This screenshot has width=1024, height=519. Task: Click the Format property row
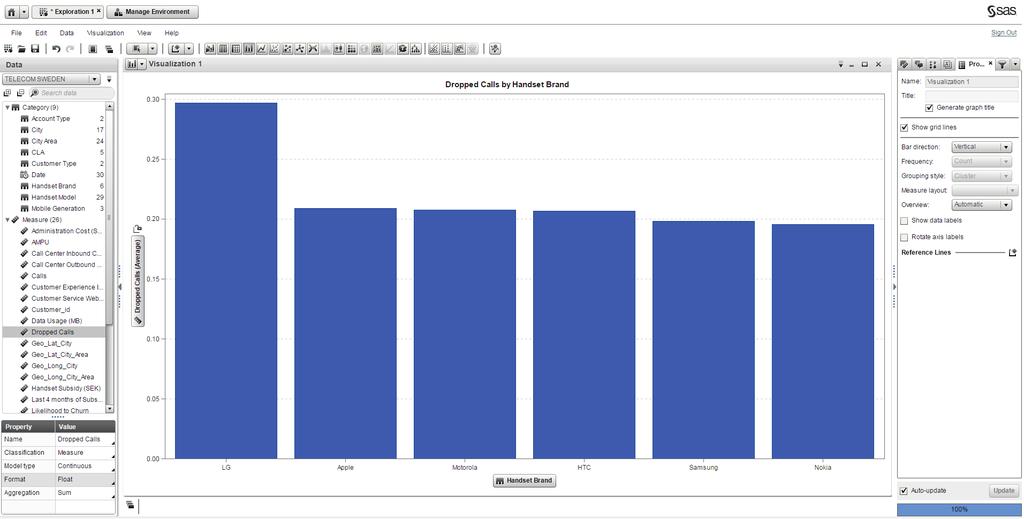tap(59, 479)
